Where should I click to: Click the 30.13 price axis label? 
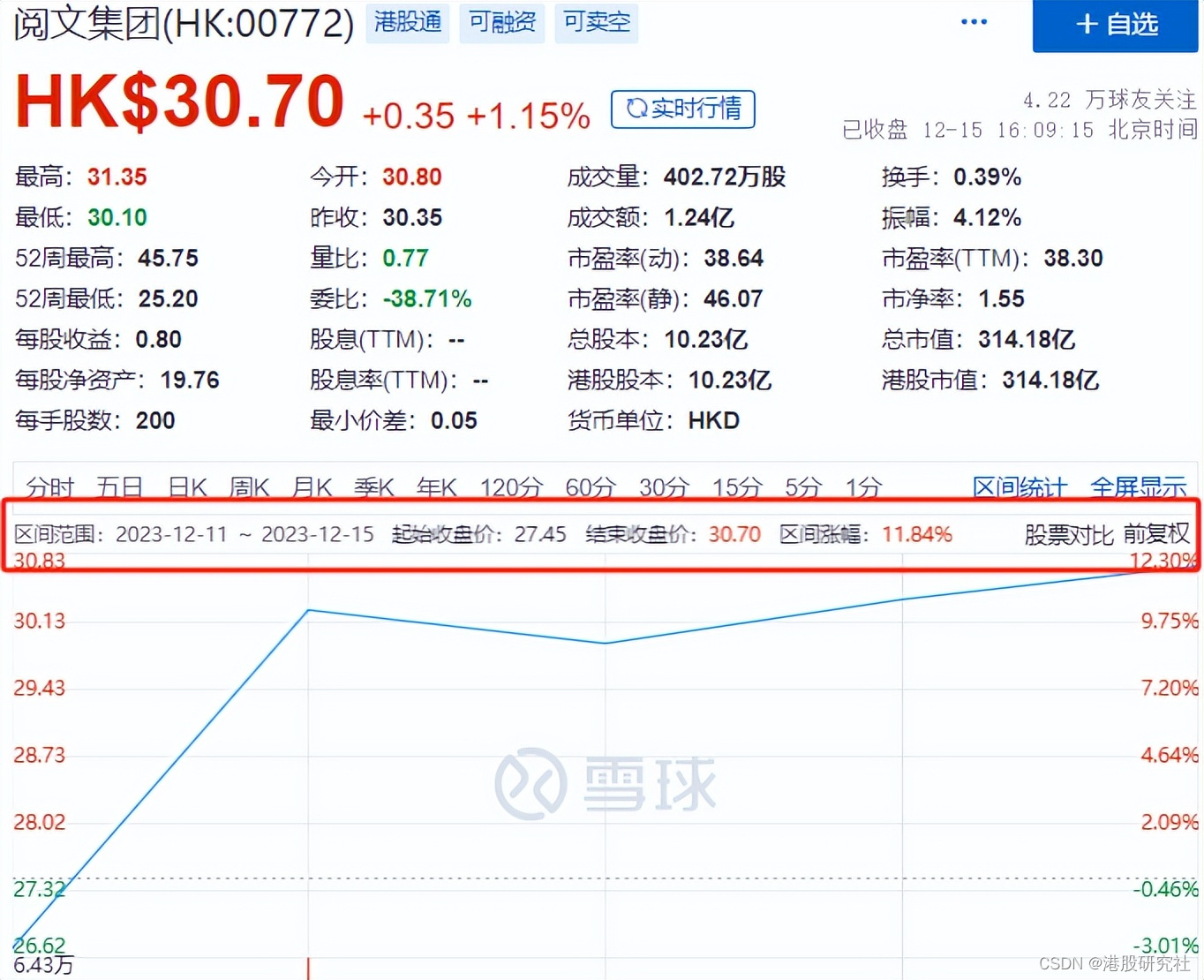[x=39, y=621]
